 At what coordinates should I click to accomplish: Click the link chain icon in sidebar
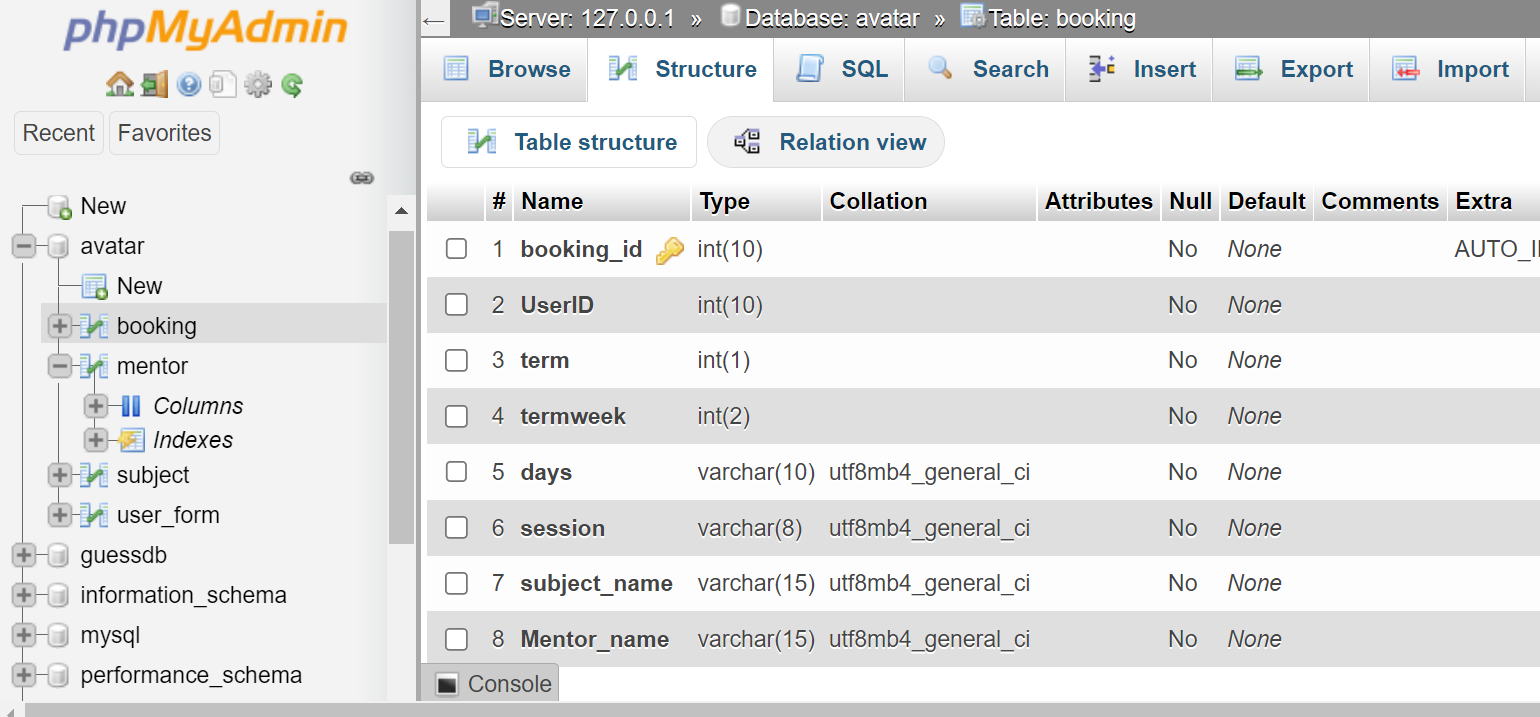(361, 178)
